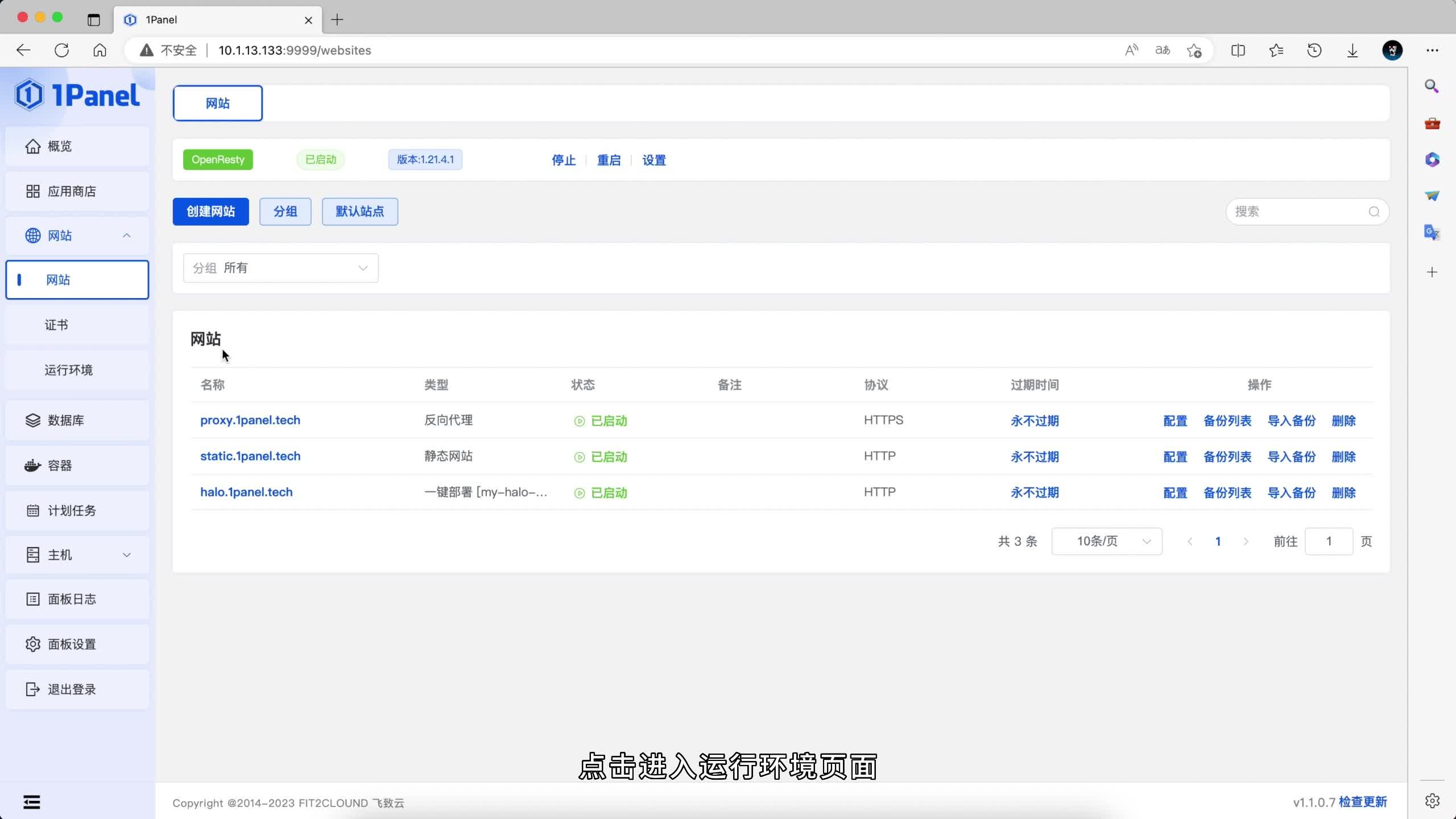Screen dimensions: 1456x819
Task: Select the 网站 tab at top
Action: 217,103
